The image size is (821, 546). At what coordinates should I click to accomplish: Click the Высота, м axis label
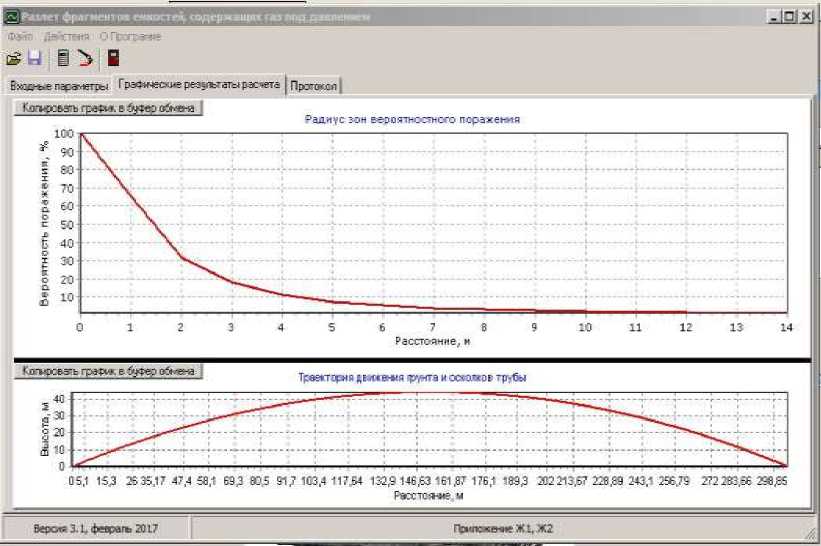tap(44, 429)
